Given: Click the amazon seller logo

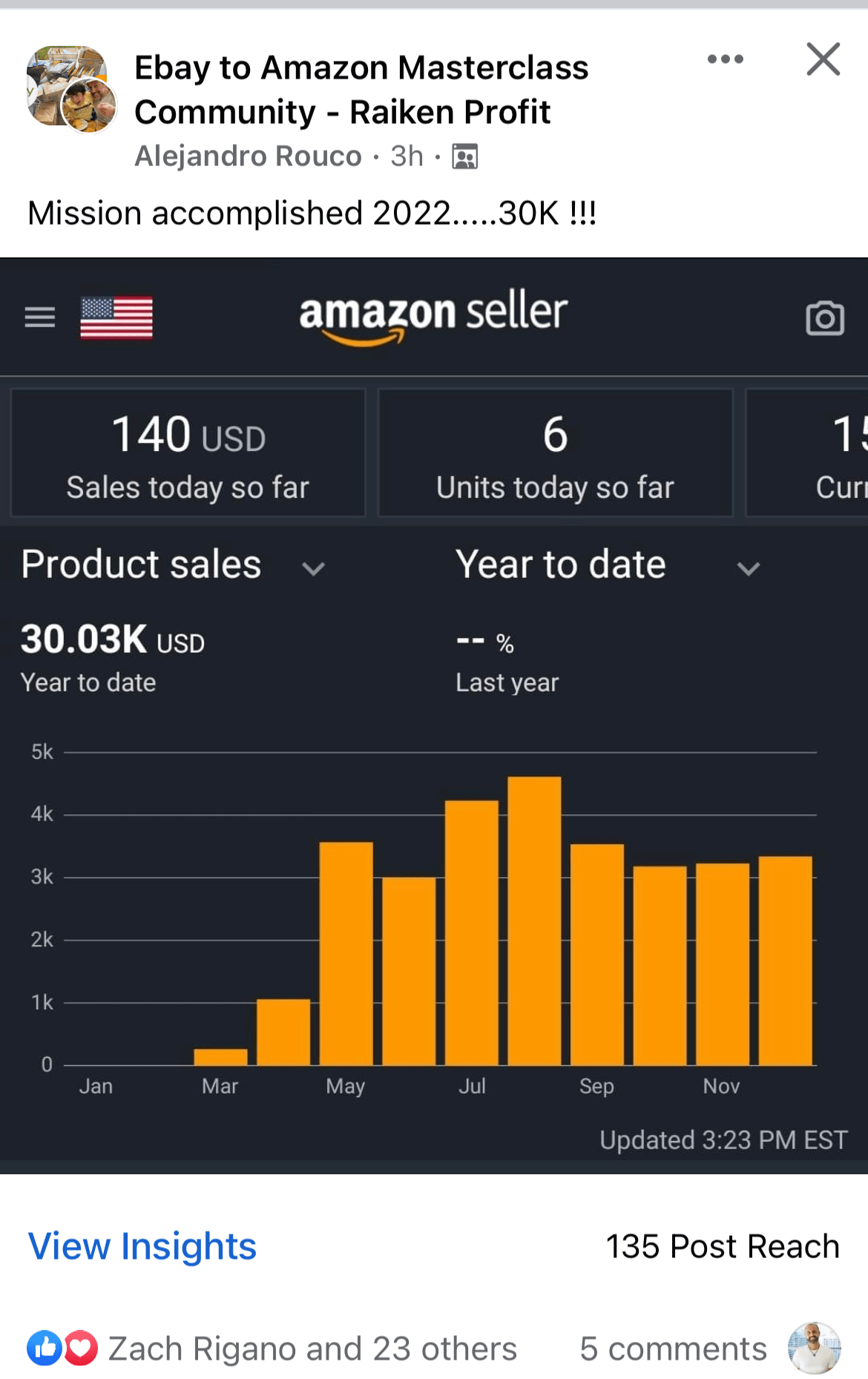Looking at the screenshot, I should (x=433, y=315).
